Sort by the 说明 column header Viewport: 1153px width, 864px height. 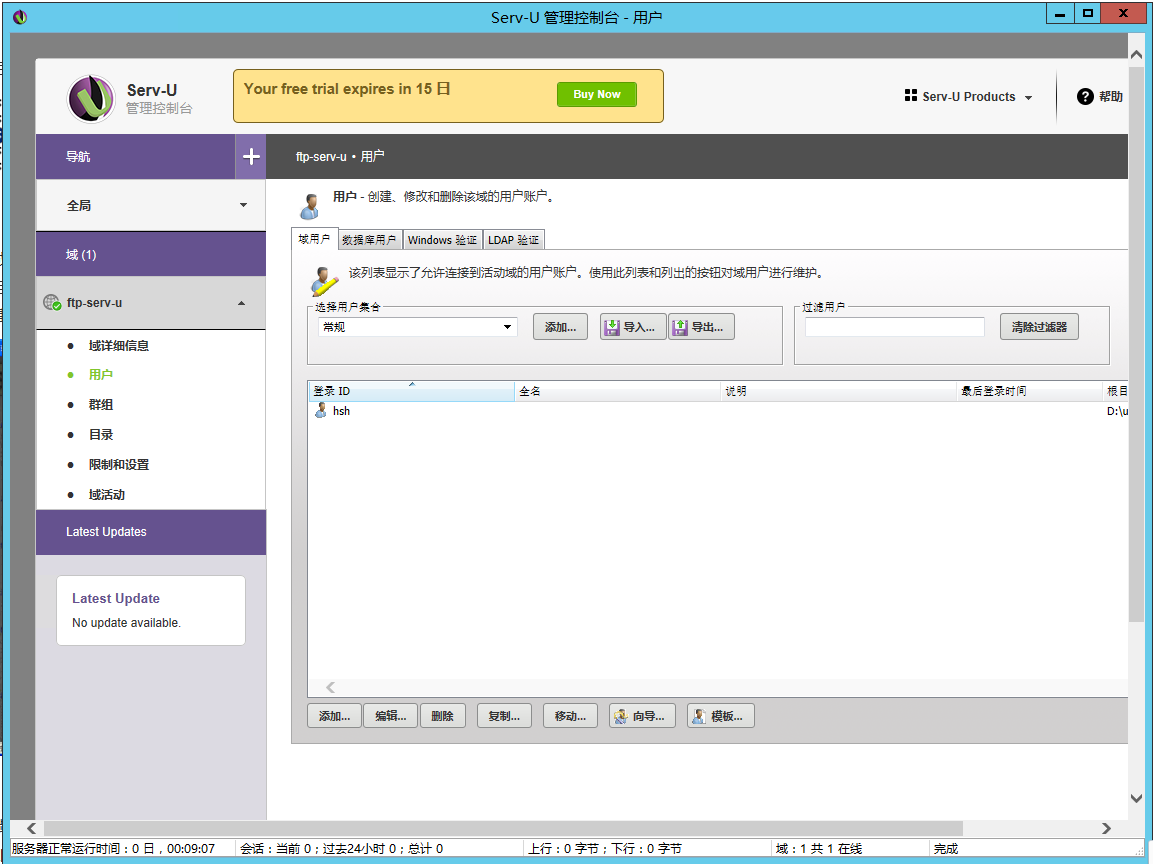pos(838,391)
